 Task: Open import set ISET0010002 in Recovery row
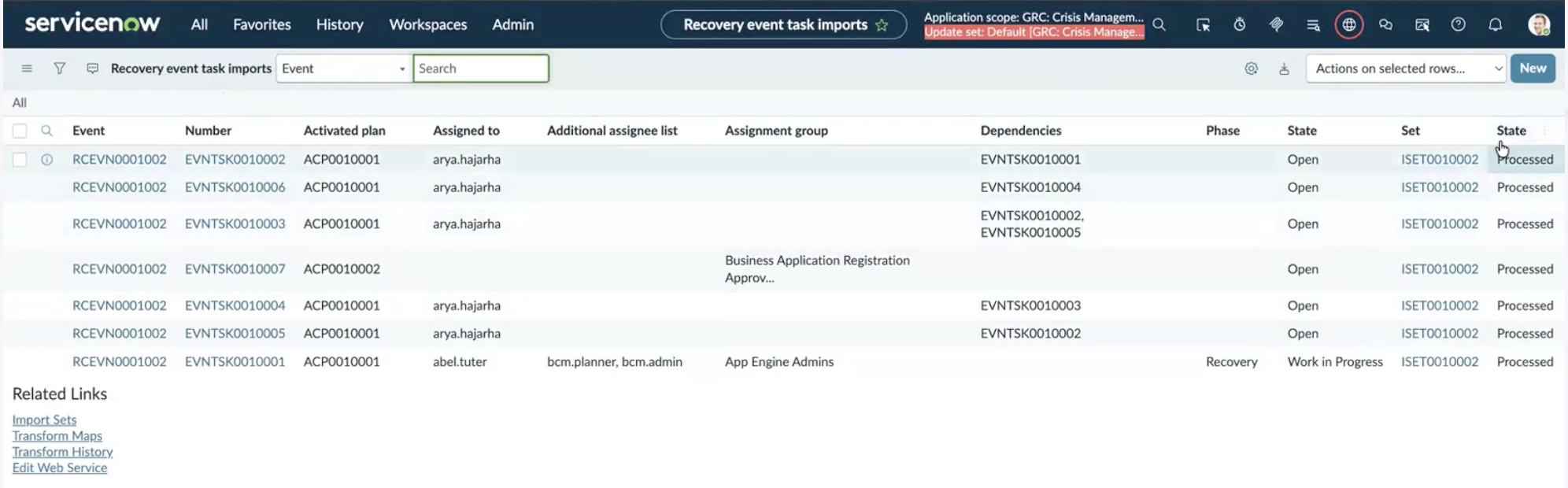tap(1440, 362)
